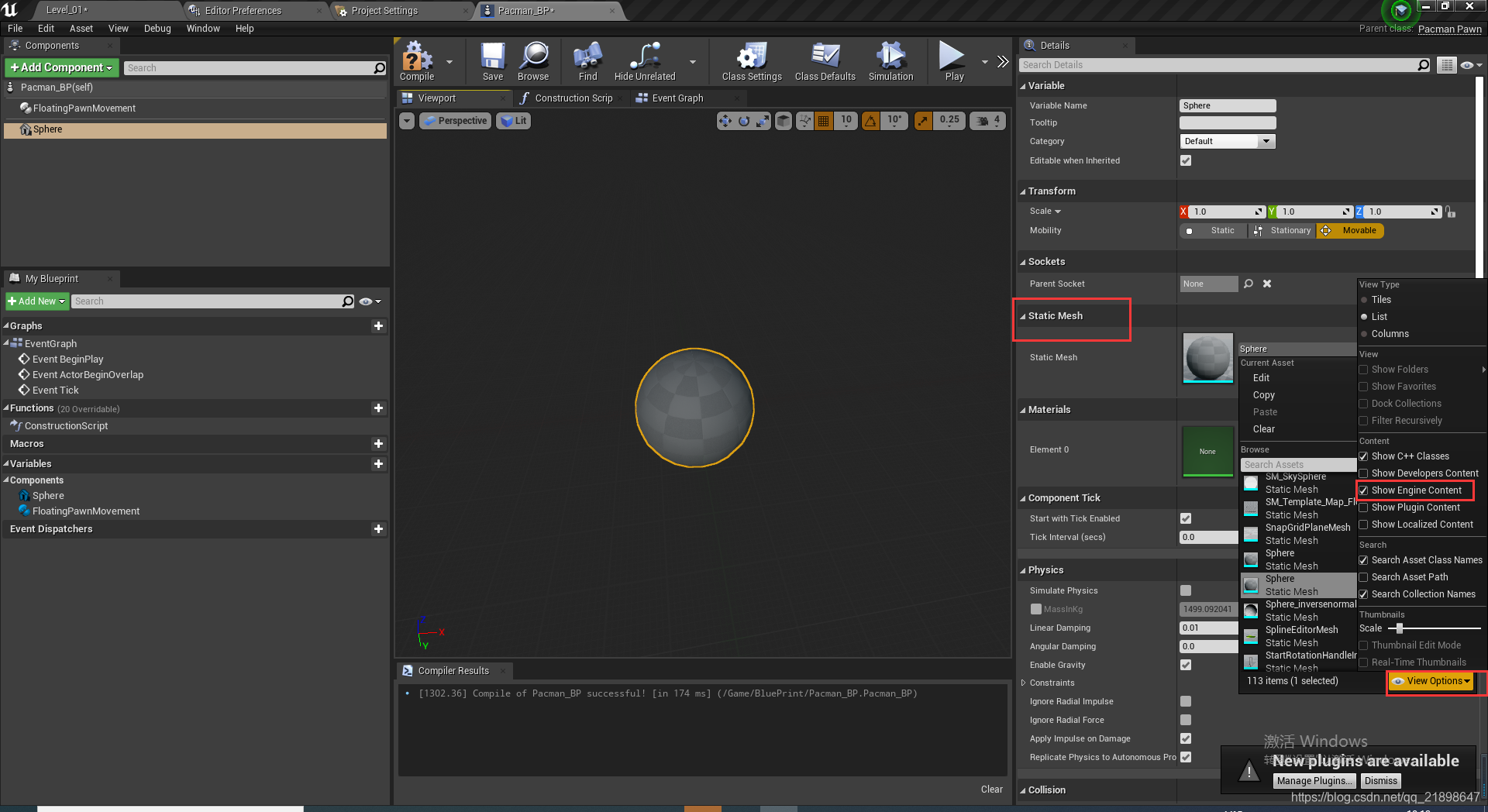
Task: Click search icon in Components panel
Action: coord(379,68)
